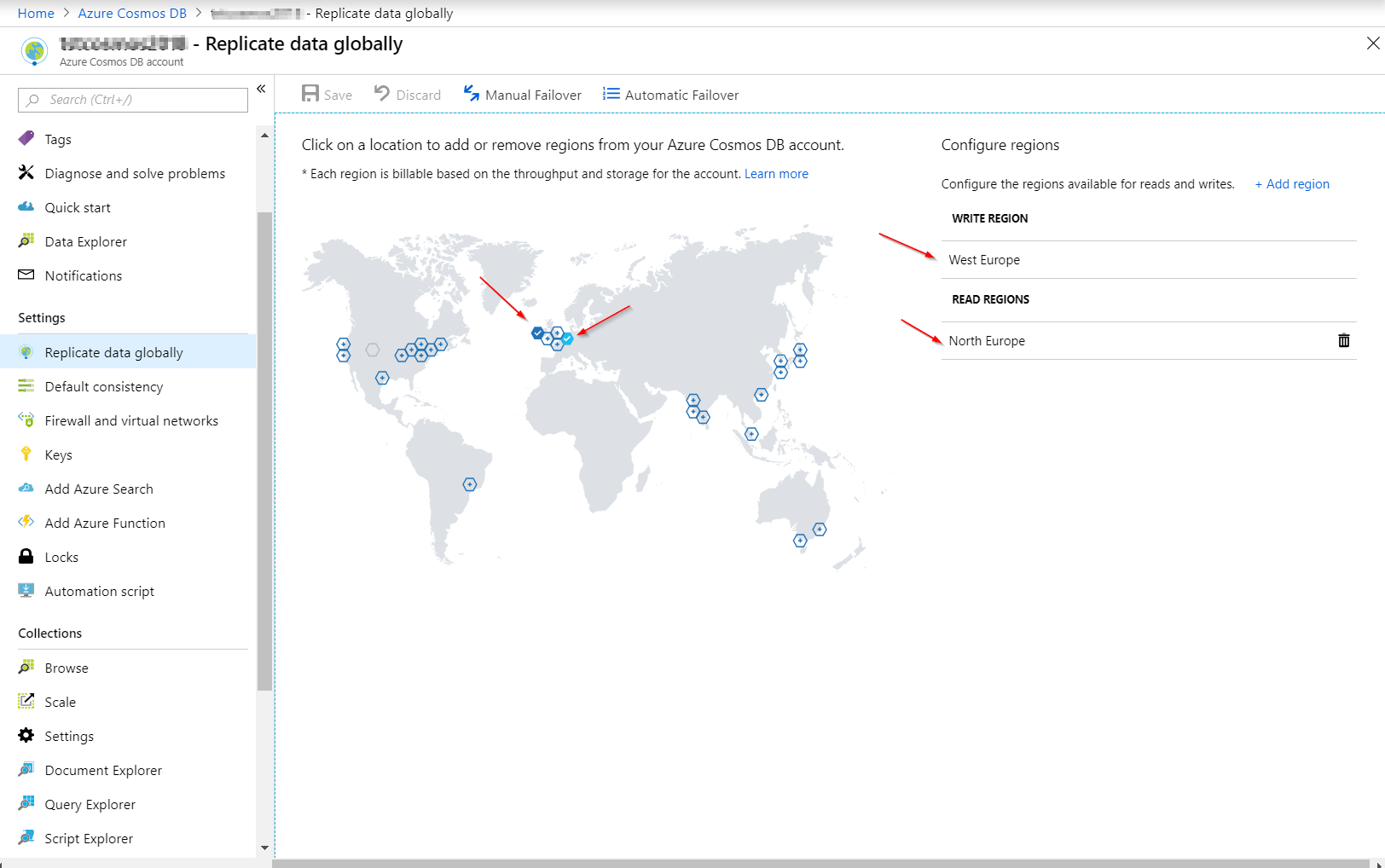Image resolution: width=1385 pixels, height=868 pixels.
Task: Open Diagnose and solve problems
Action: pos(135,173)
